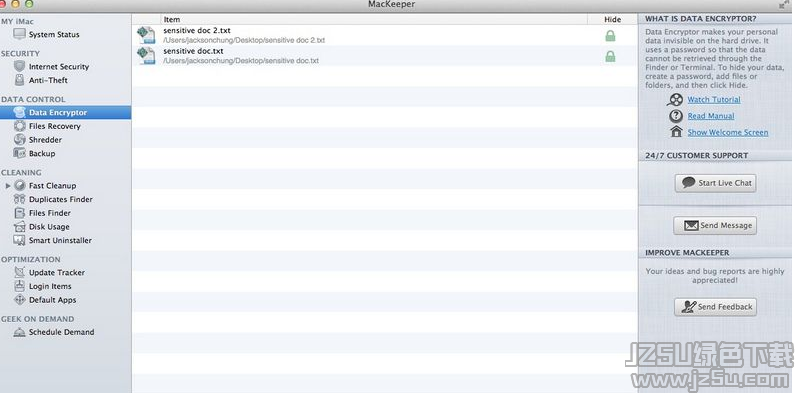Viewport: 795px width, 393px height.
Task: Open Duplicates Finder section
Action: click(x=61, y=199)
